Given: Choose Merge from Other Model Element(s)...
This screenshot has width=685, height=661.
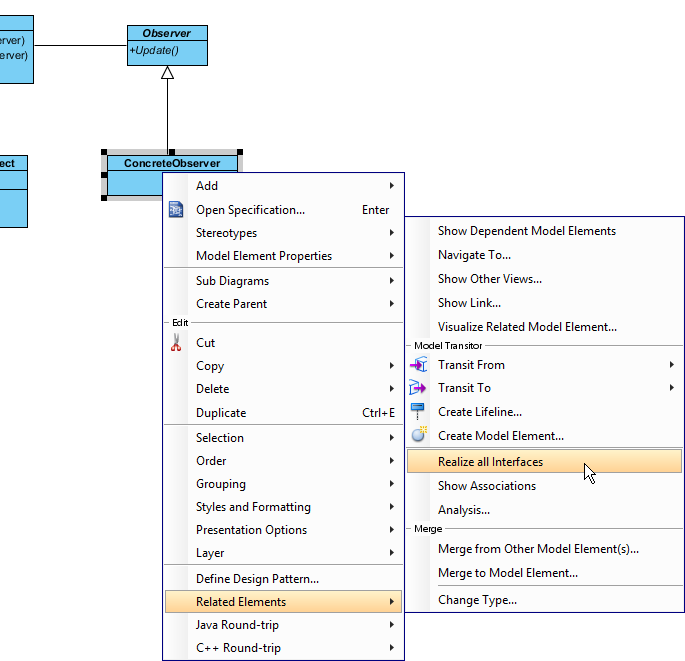Looking at the screenshot, I should [x=544, y=549].
